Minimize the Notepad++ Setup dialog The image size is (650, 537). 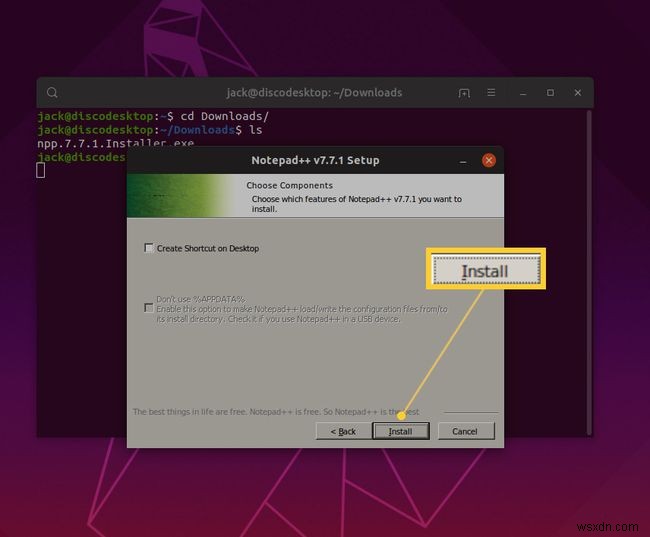(x=463, y=161)
